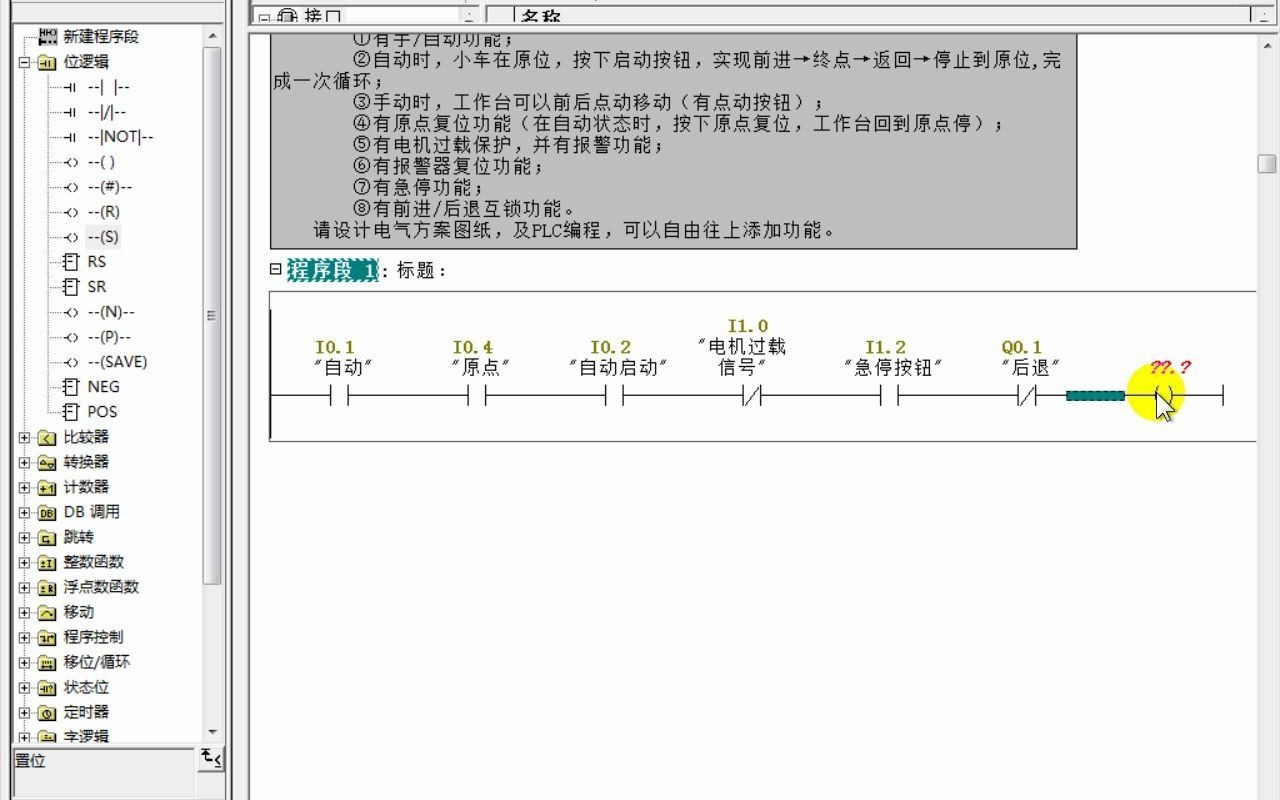Expand the 整数函数 folder

tap(24, 562)
